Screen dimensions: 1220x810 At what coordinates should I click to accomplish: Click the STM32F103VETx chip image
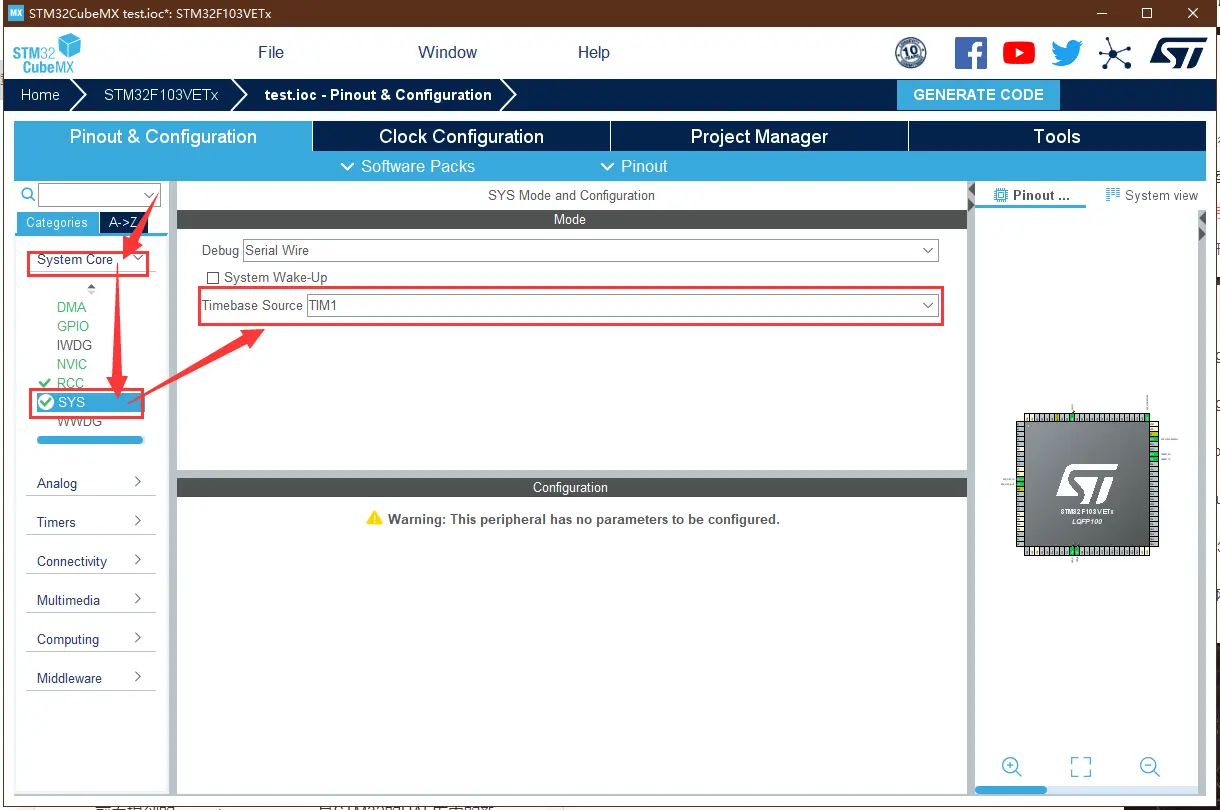1085,483
